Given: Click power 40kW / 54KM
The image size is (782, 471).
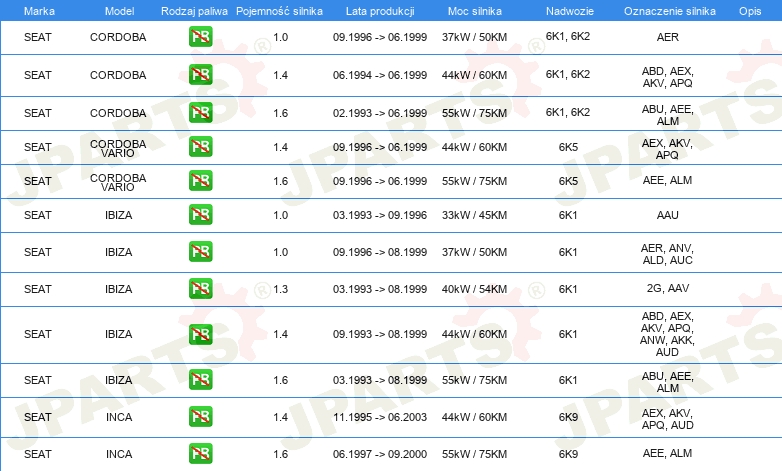Looking at the screenshot, I should (474, 289).
